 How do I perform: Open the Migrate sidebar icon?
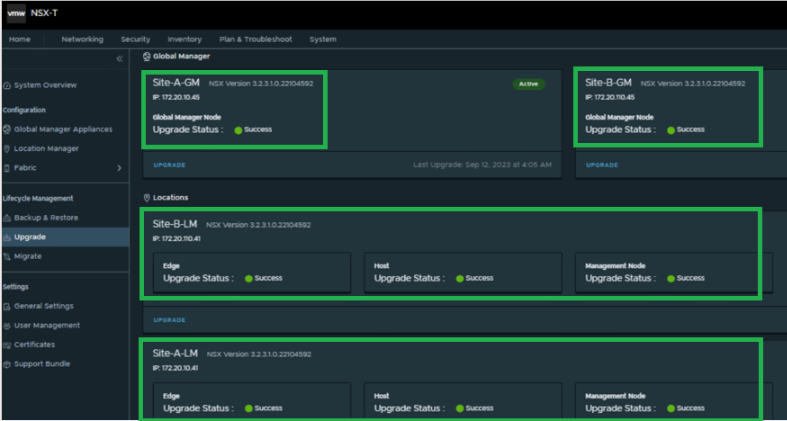[7, 257]
